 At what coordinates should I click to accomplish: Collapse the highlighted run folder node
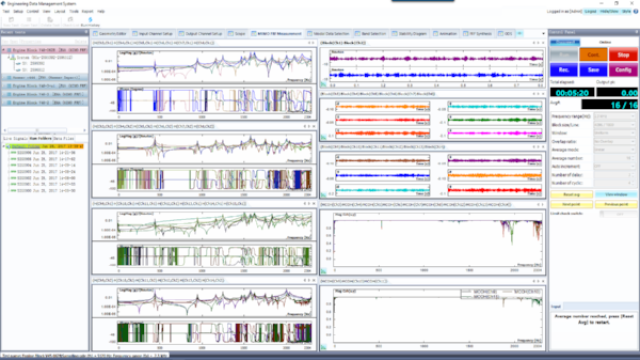(4, 146)
